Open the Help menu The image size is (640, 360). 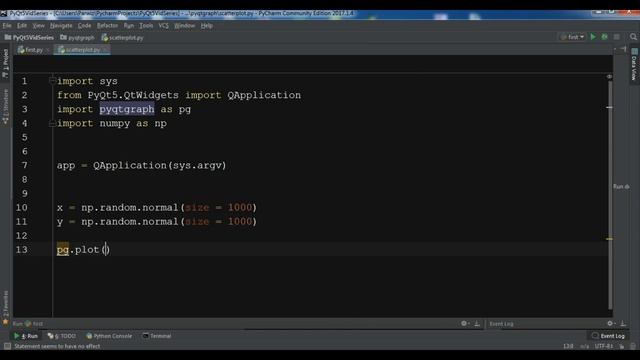coord(207,26)
